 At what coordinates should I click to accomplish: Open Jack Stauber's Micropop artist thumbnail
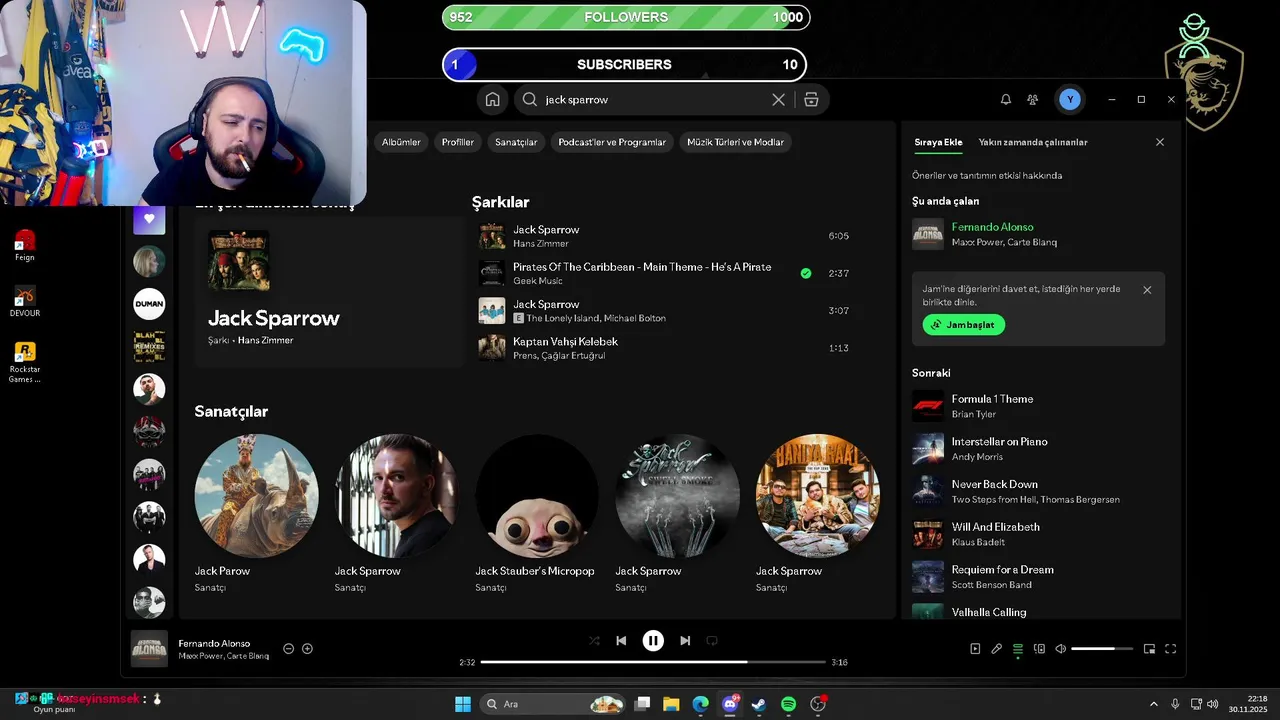[x=537, y=495]
